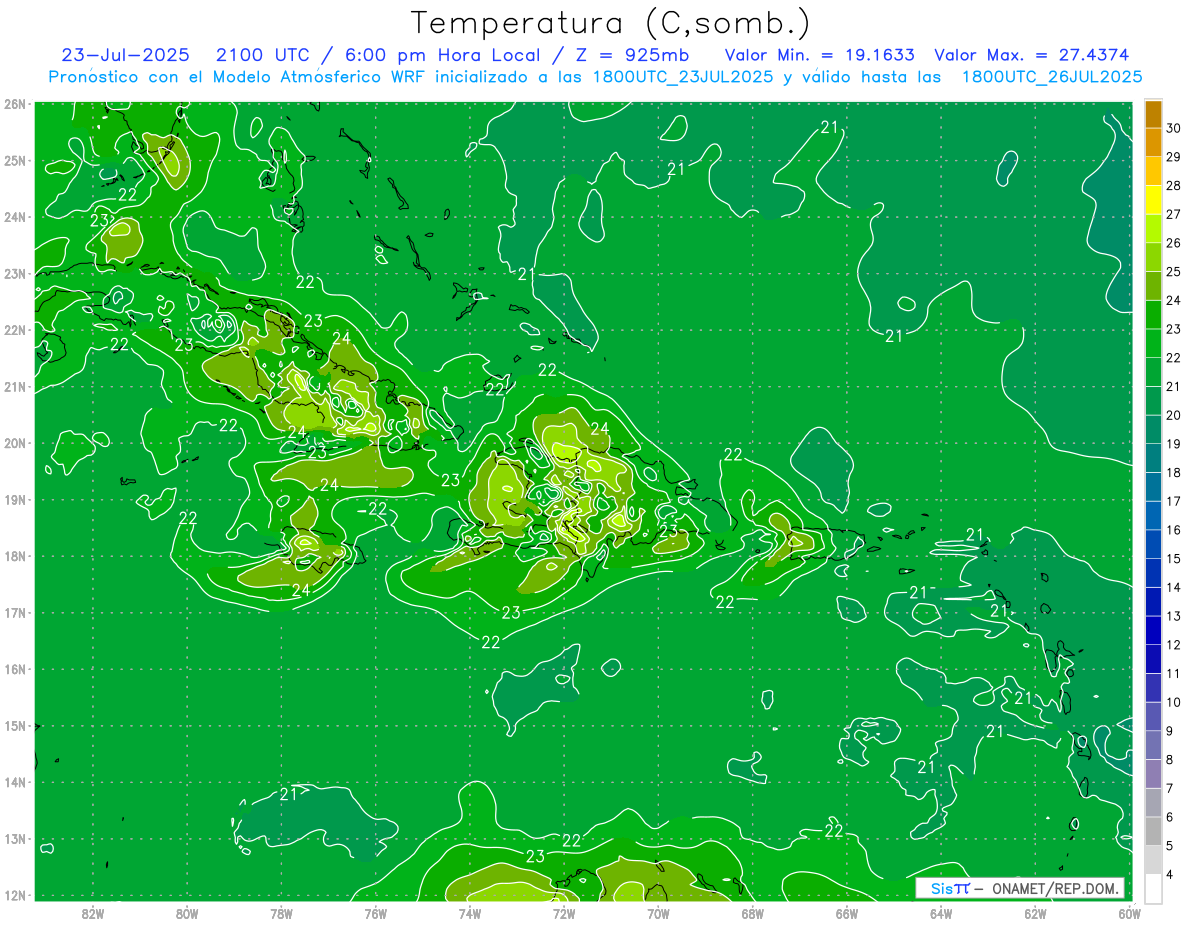Click the color-scale value '19'

tap(1174, 444)
